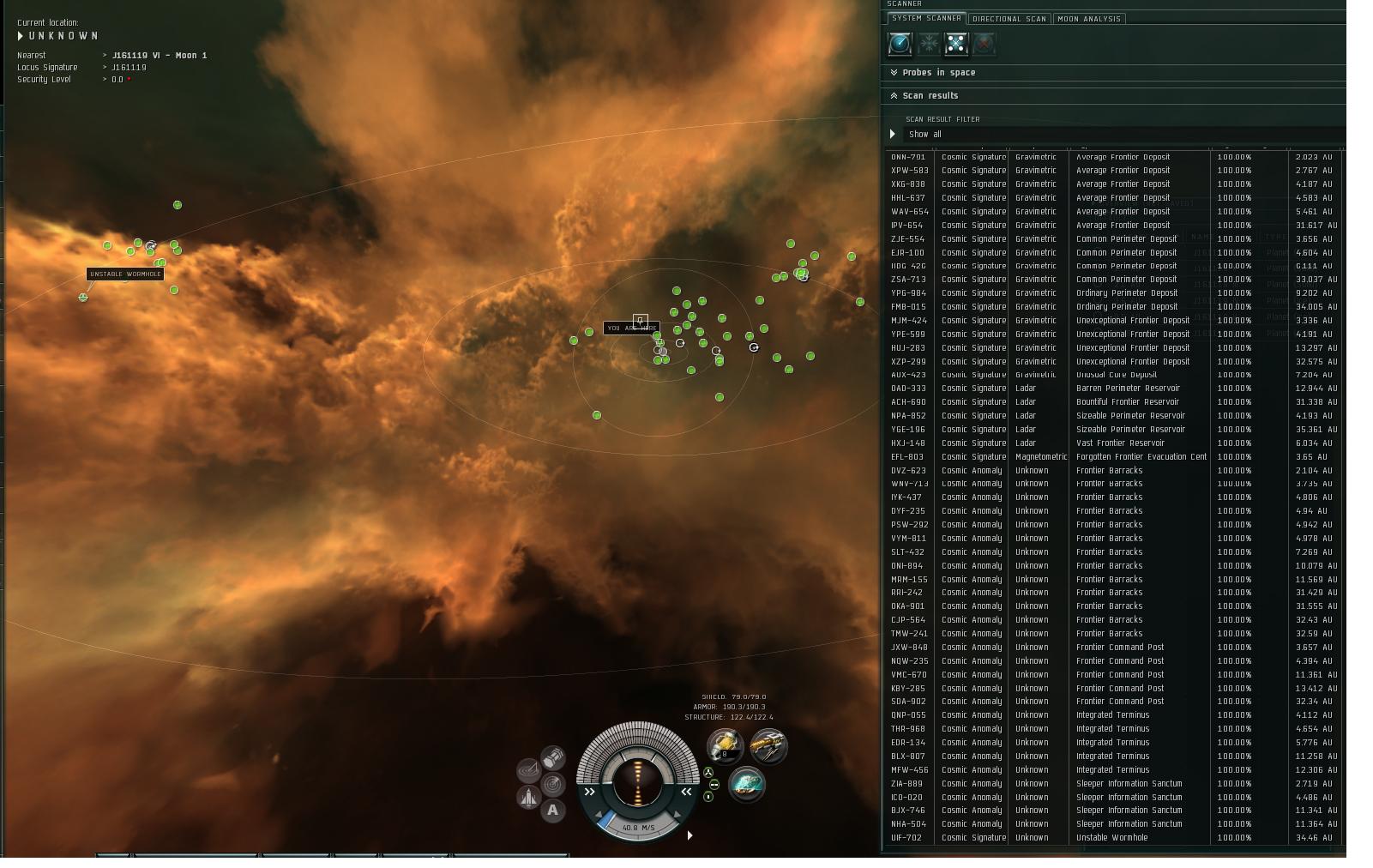
Task: Activate the gold turret weapon module
Action: [x=768, y=746]
